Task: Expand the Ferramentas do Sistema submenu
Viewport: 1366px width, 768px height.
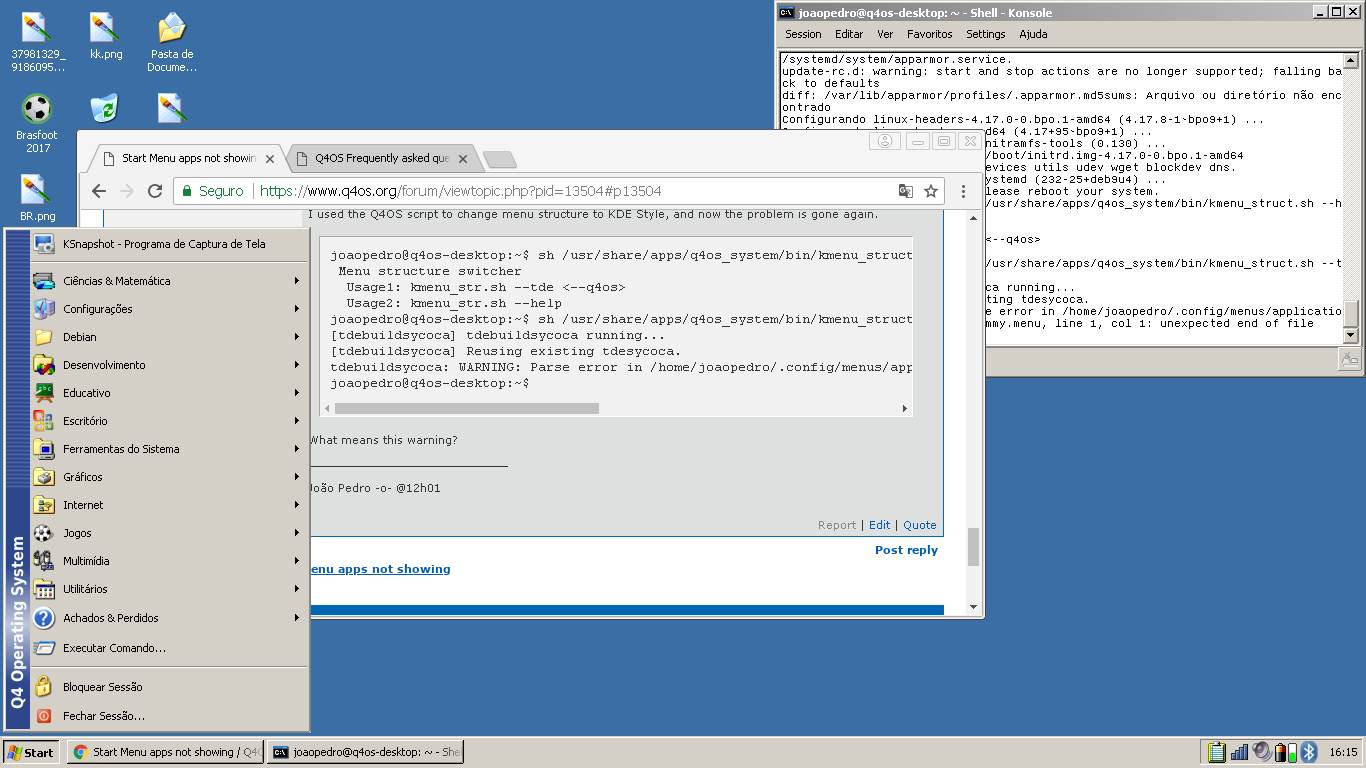Action: tap(168, 449)
